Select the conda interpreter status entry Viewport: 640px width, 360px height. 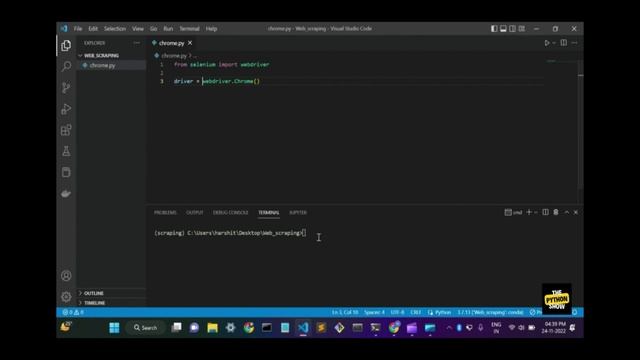[x=490, y=312]
